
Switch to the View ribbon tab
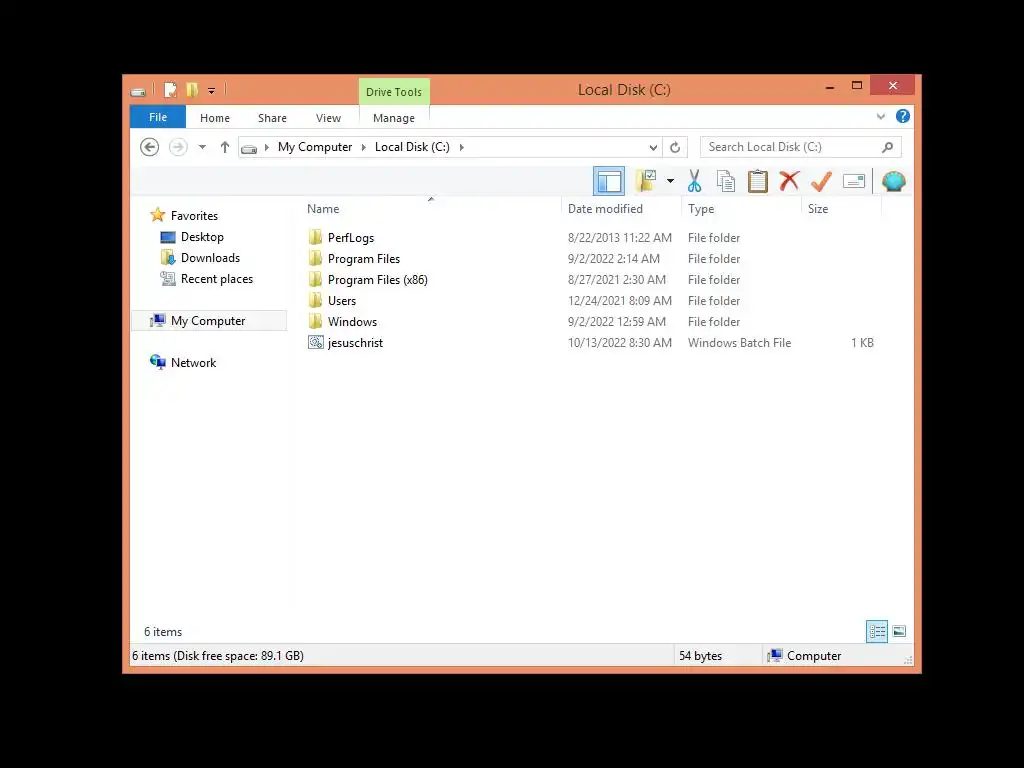tap(328, 118)
